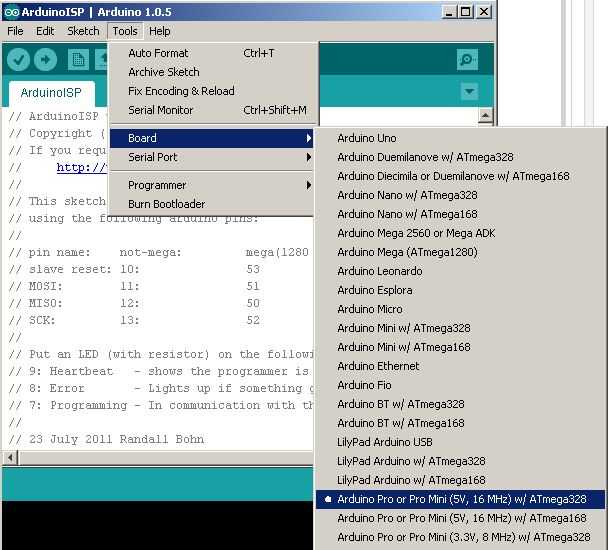Switch to the ArduinoISP sketch tab
This screenshot has width=610, height=550.
(51, 93)
